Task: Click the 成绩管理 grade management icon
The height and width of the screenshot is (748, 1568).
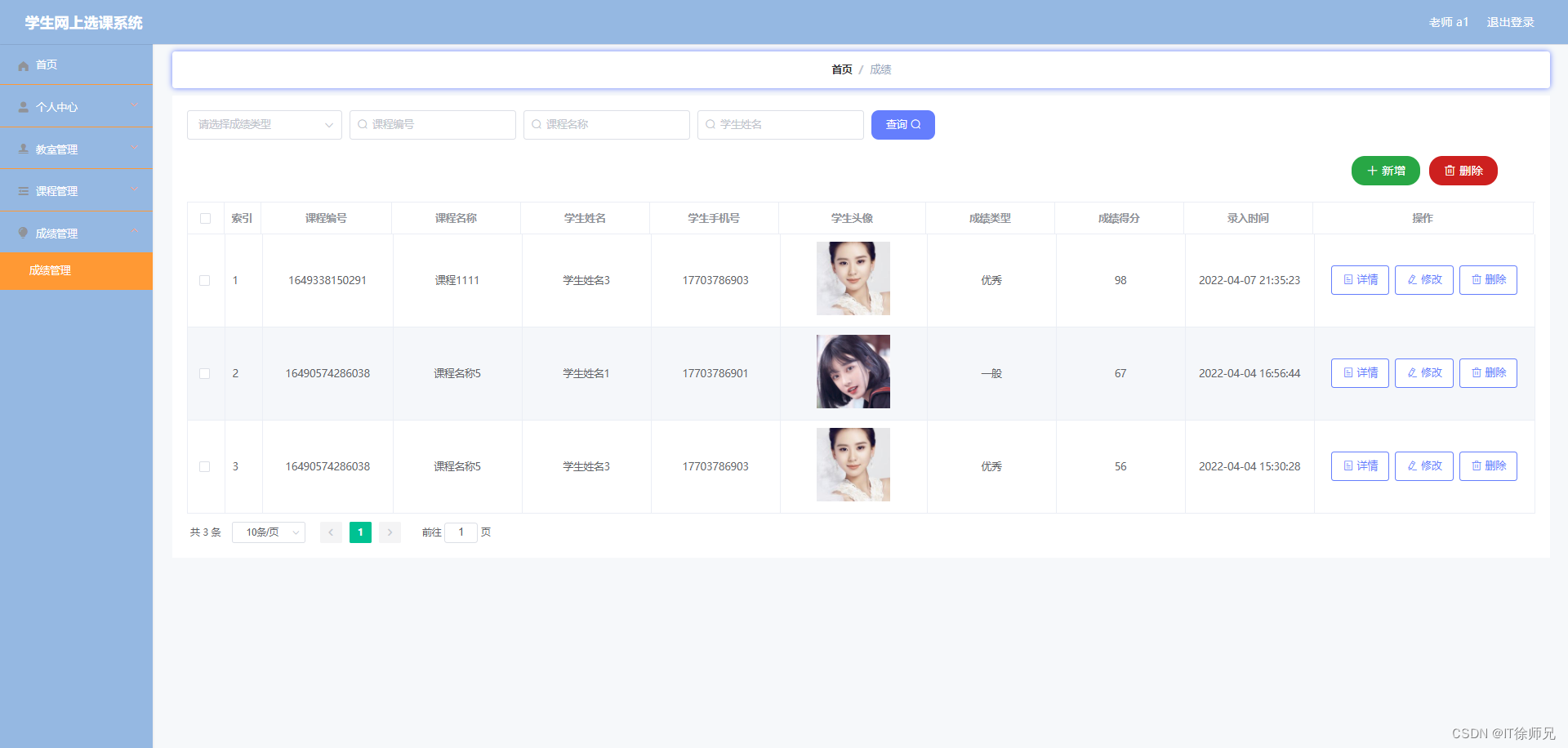Action: click(x=23, y=232)
